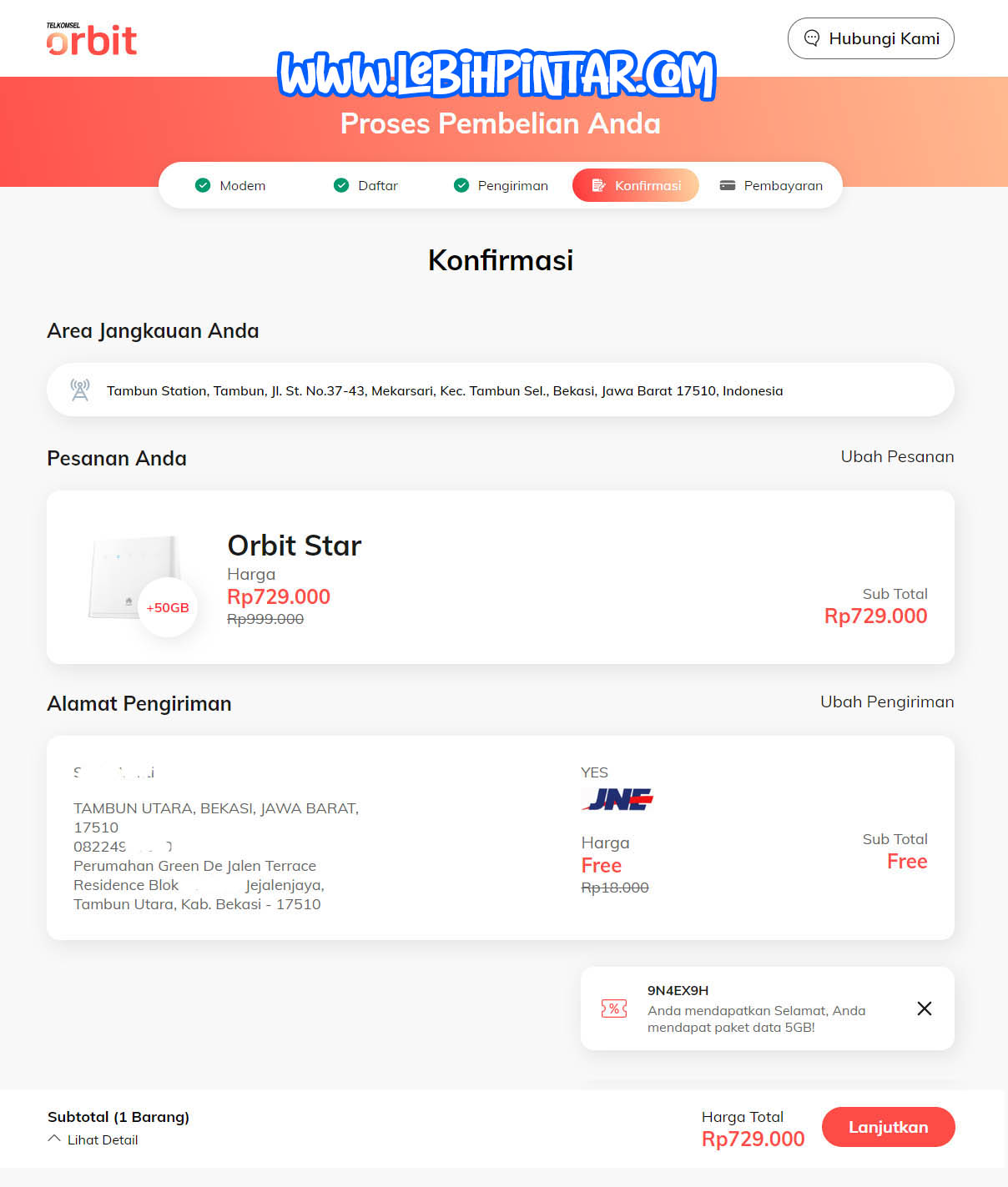Screen dimensions: 1008x1187
Task: Select the Konfirmasi step in the progress bar
Action: click(x=635, y=185)
